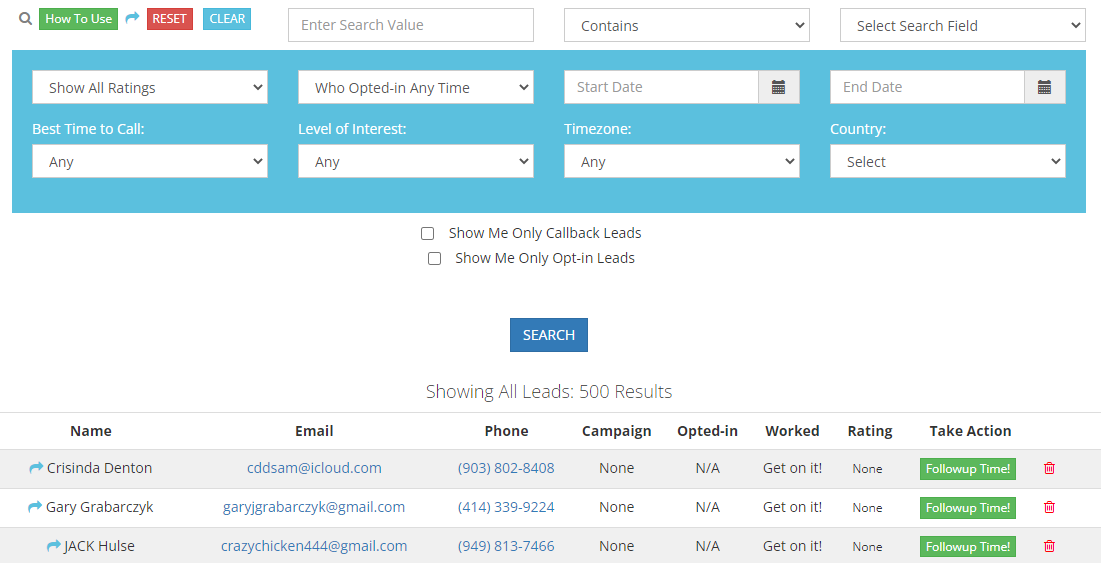Click the name JACK Hulse
The width and height of the screenshot is (1101, 563).
99,545
